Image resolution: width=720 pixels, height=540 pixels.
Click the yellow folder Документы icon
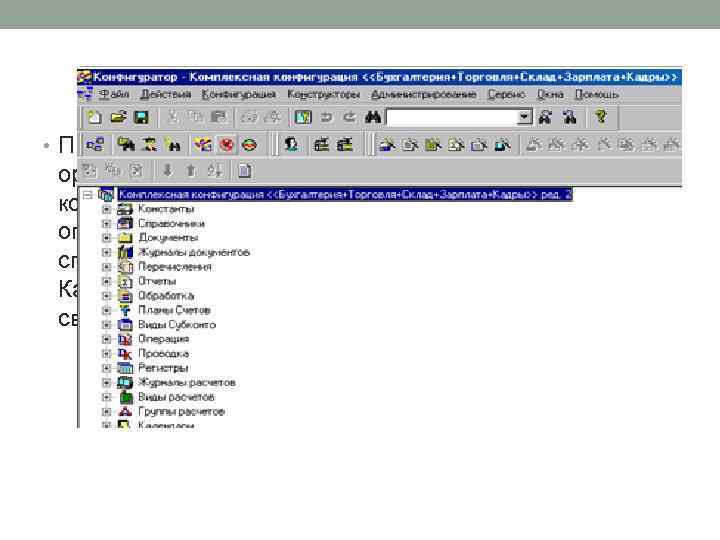point(125,238)
